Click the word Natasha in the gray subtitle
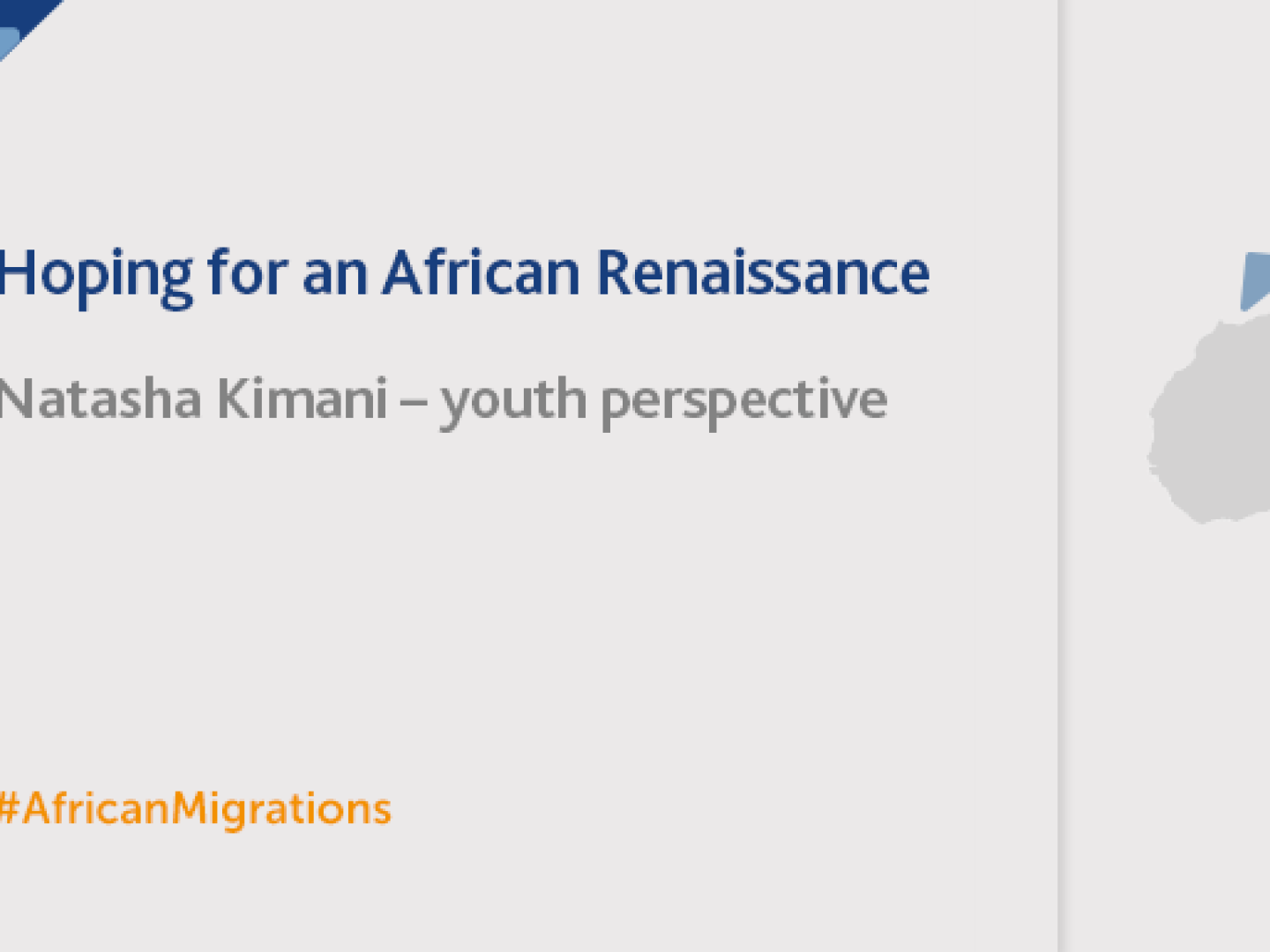Screen dimensions: 1270x952 coord(100,399)
